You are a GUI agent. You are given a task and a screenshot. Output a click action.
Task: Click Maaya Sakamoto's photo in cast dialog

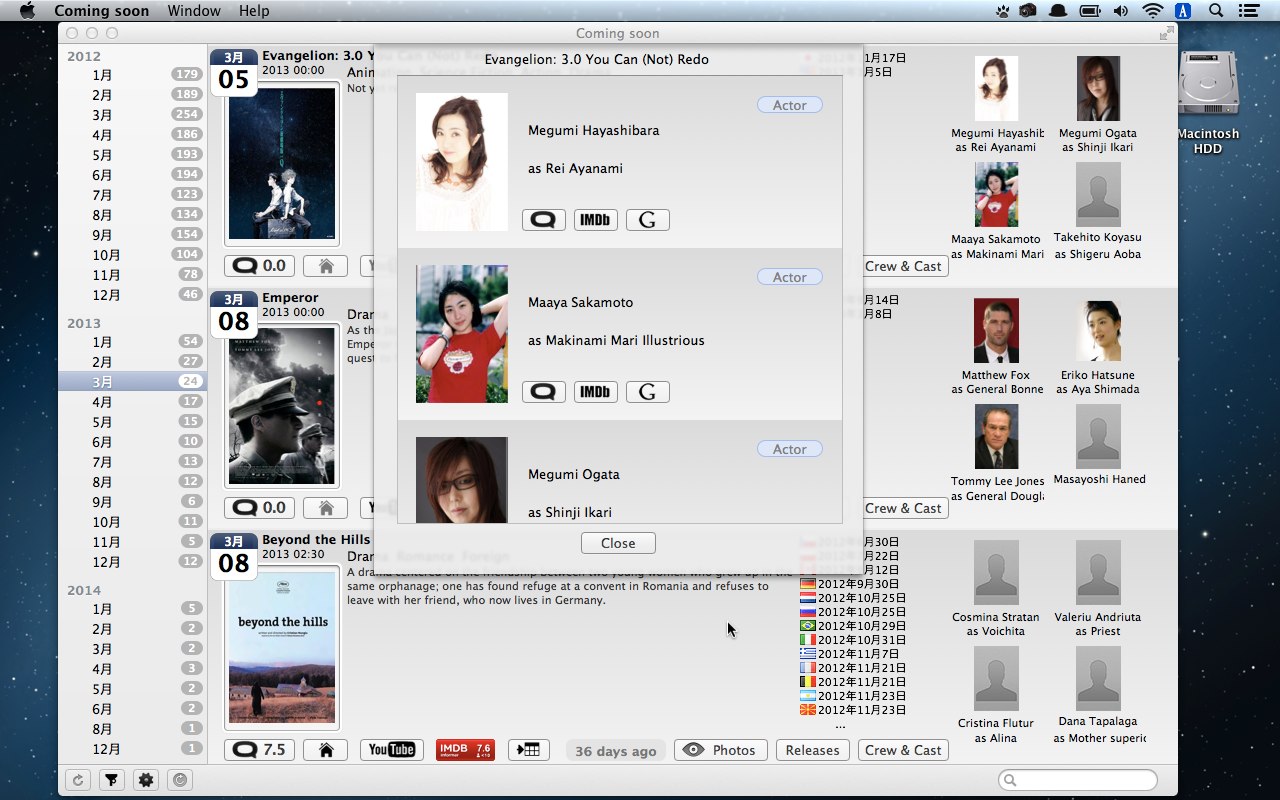click(462, 334)
